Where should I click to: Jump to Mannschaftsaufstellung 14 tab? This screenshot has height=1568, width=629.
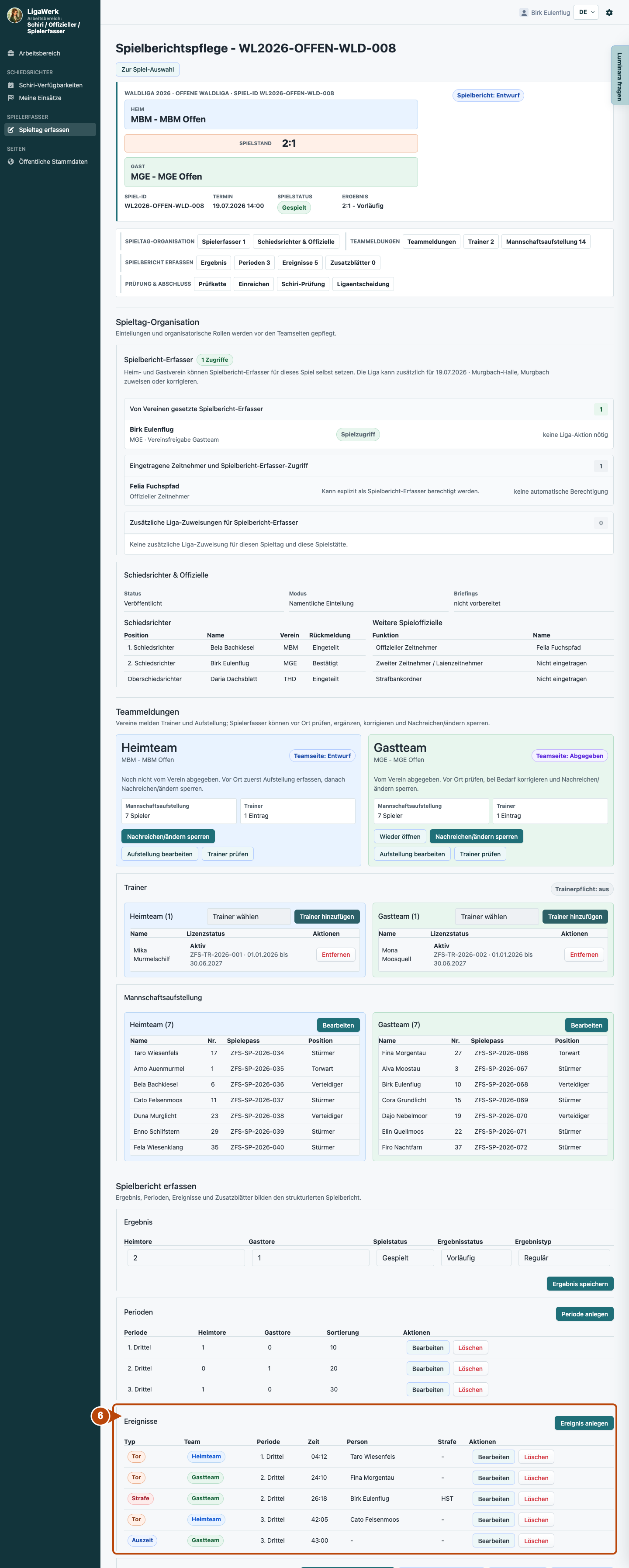[x=546, y=242]
